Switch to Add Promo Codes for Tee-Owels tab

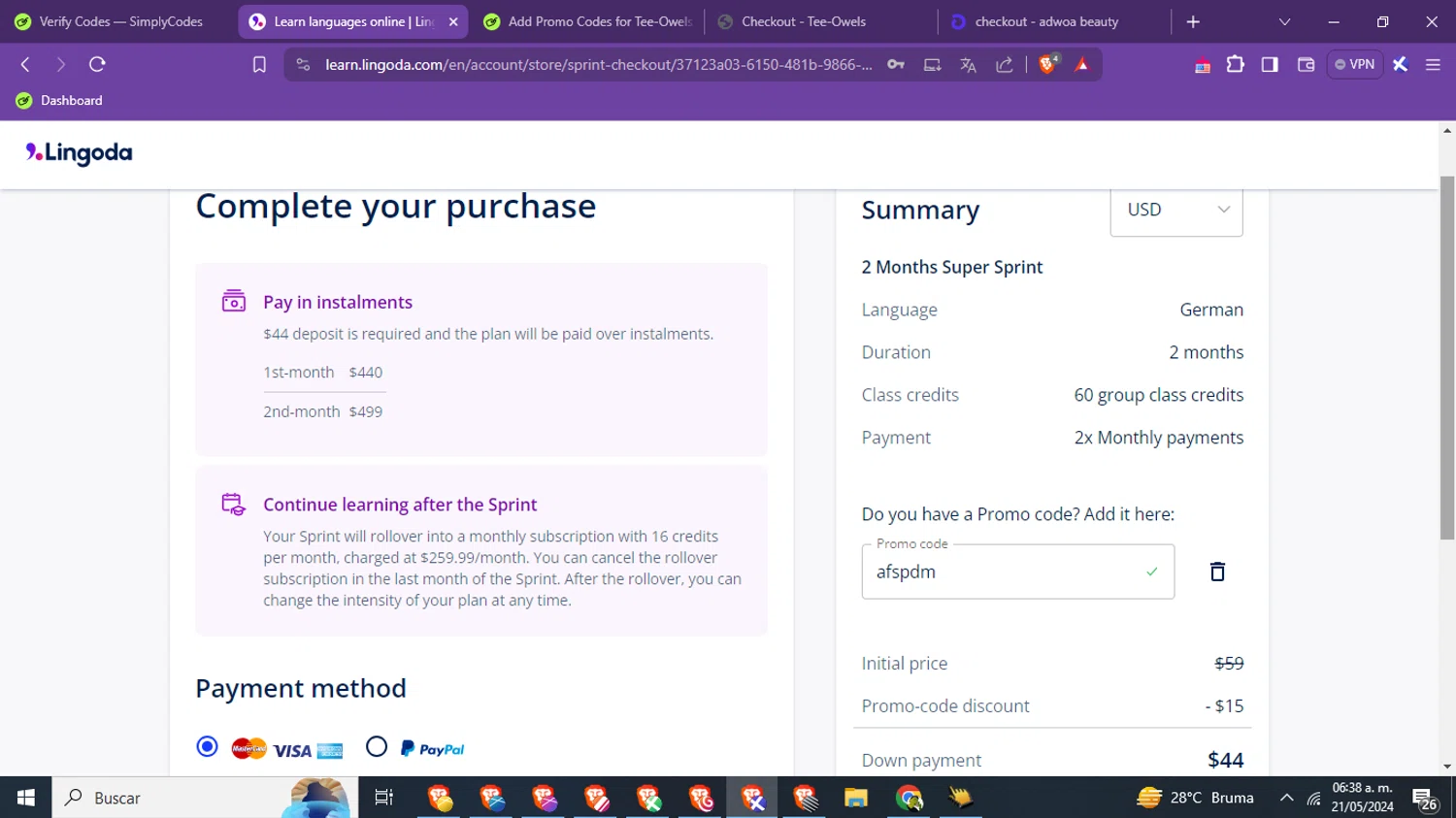[x=586, y=21]
